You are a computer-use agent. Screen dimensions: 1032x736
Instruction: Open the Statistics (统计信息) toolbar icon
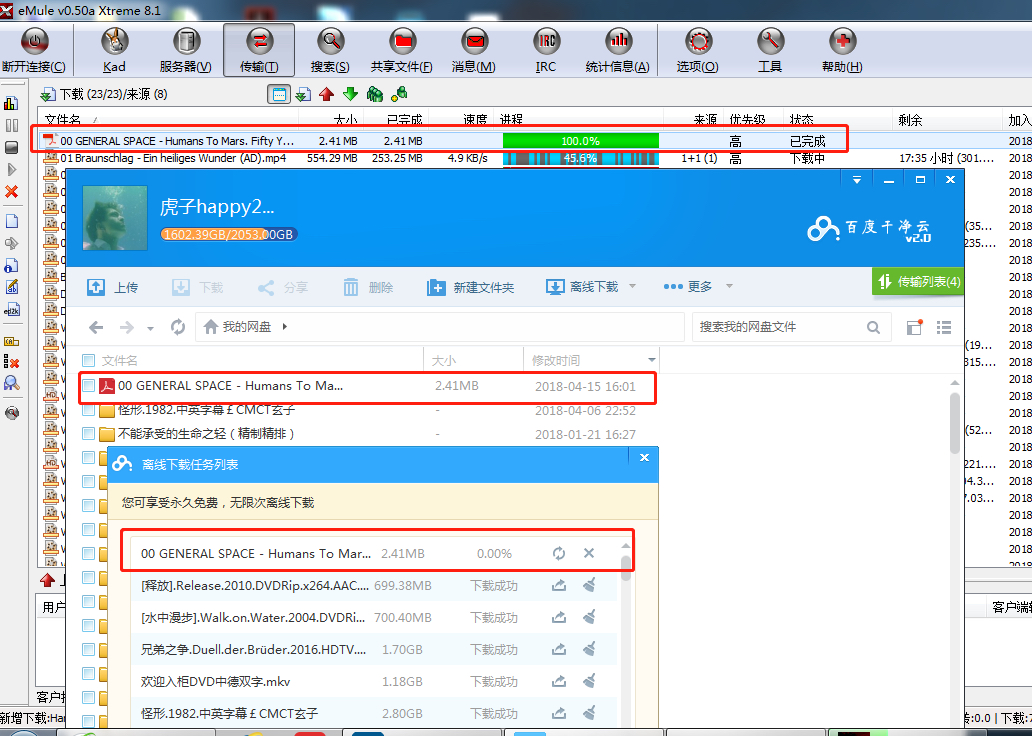pyautogui.click(x=618, y=42)
